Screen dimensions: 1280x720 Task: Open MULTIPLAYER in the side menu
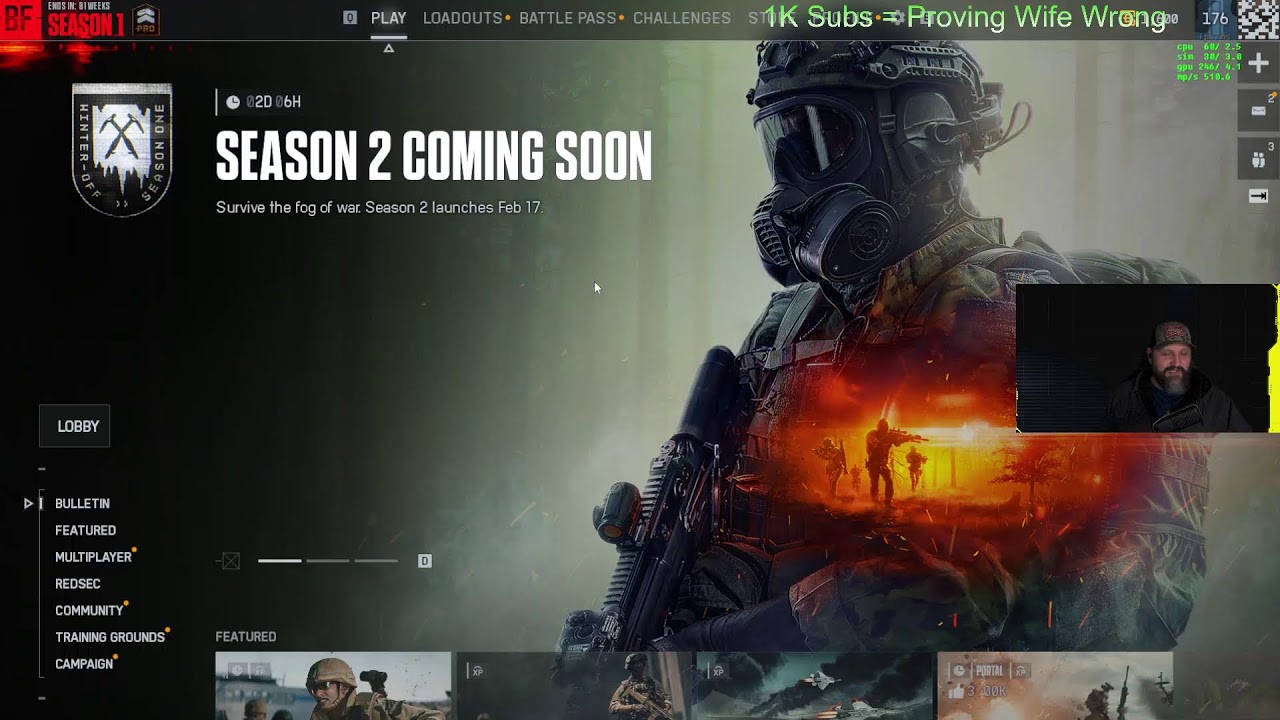pos(93,558)
